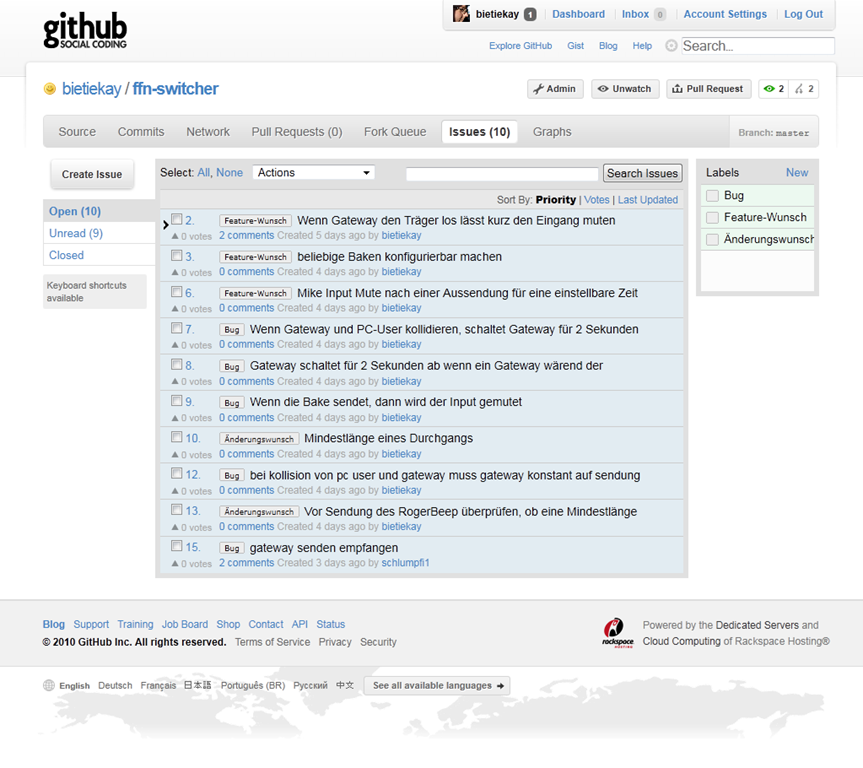Upvote issue 7 using its vote arrow
Screen dimensions: 863x768
click(175, 345)
